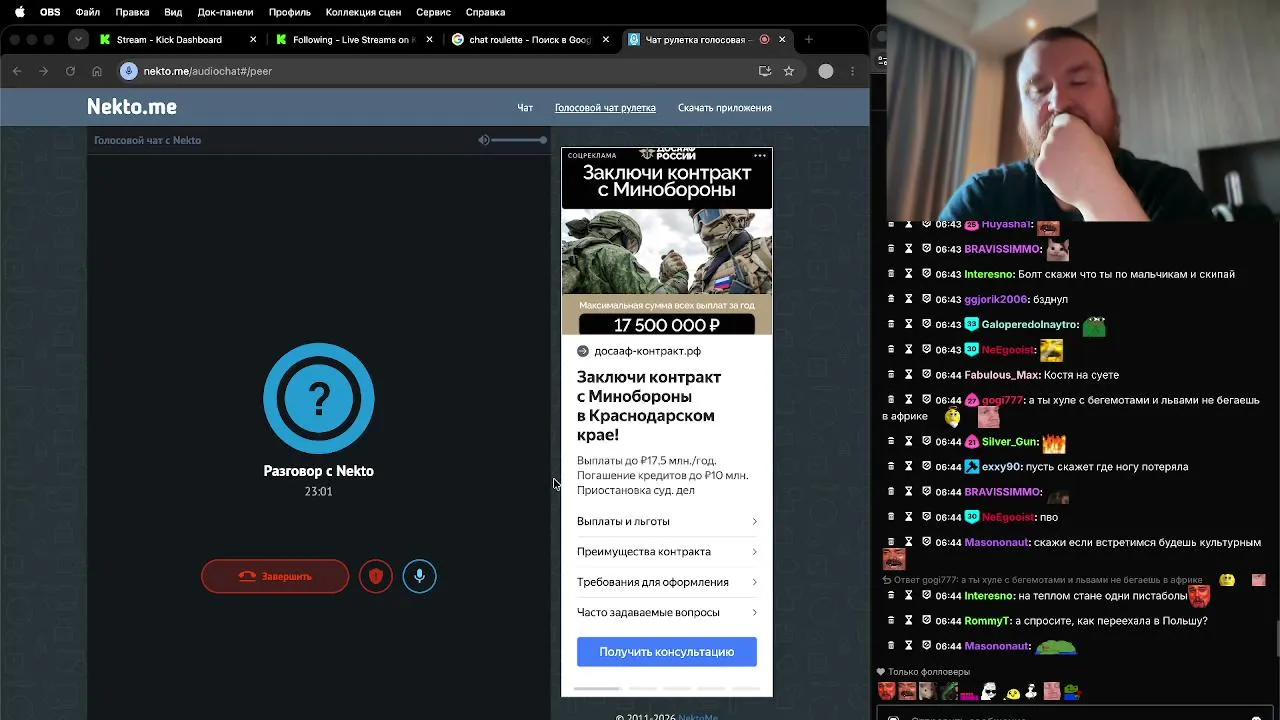This screenshot has height=720, width=1280.
Task: Reload the nekto.me page
Action: [x=70, y=71]
